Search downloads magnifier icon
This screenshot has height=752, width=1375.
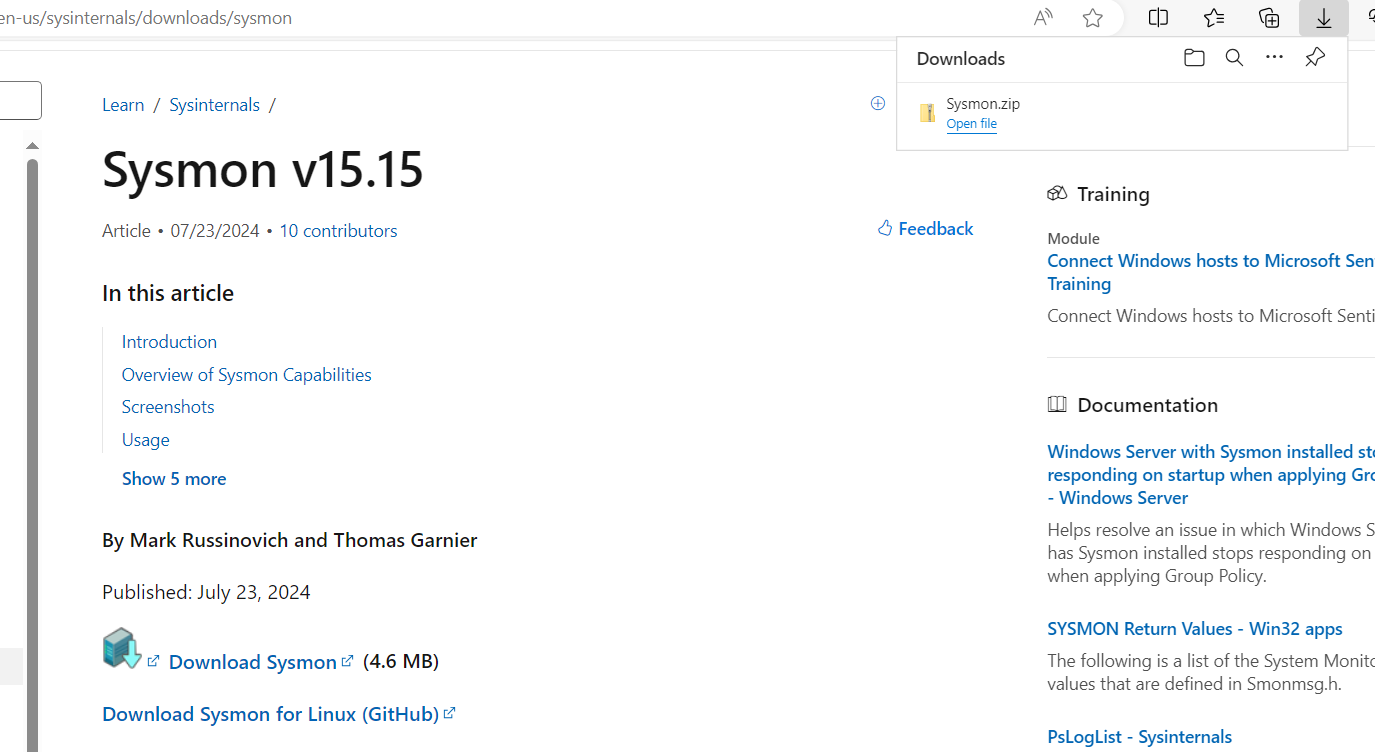pyautogui.click(x=1234, y=58)
